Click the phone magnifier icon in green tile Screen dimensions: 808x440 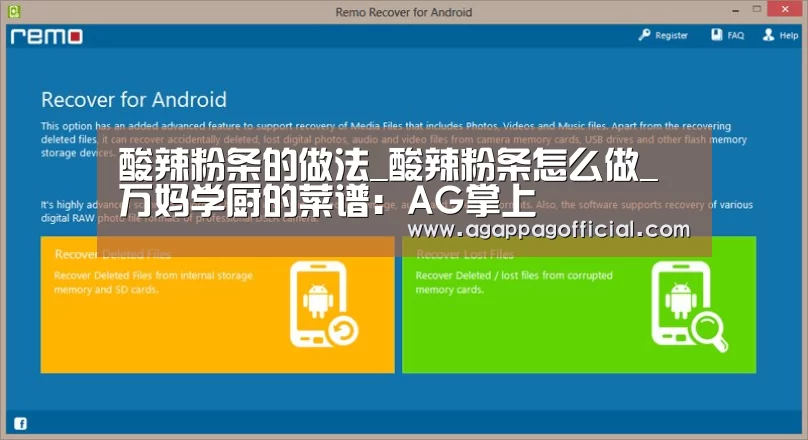(x=689, y=306)
